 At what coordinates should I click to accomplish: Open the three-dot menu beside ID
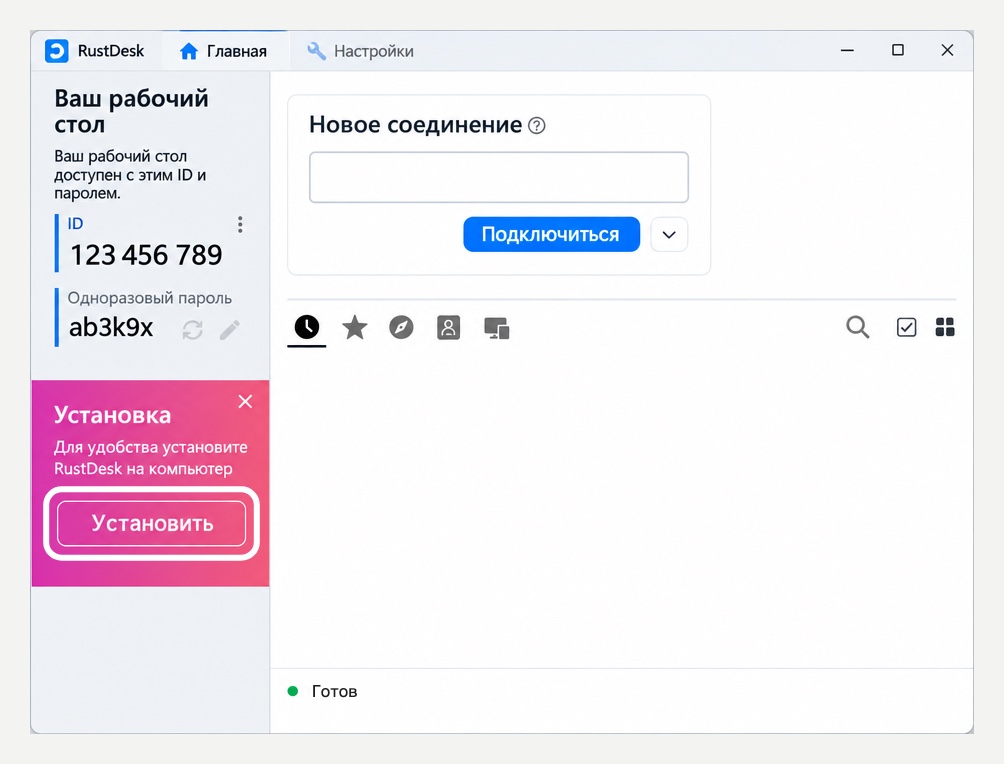(240, 224)
